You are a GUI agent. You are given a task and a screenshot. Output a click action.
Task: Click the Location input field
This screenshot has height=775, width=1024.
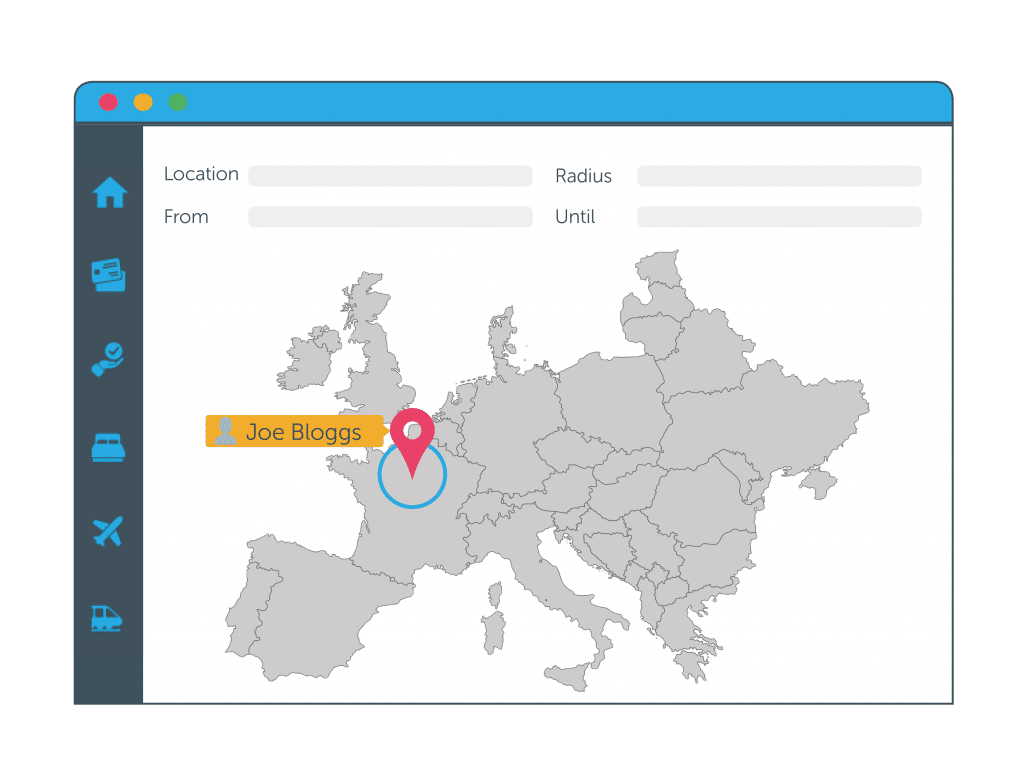(x=390, y=176)
